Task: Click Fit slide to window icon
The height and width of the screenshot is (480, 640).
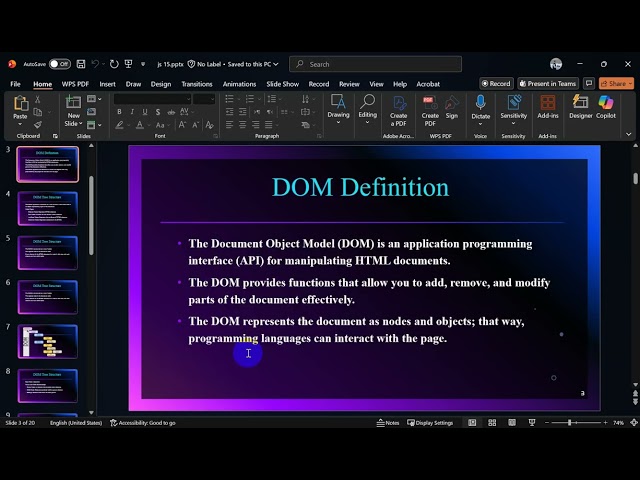Action: pyautogui.click(x=634, y=423)
